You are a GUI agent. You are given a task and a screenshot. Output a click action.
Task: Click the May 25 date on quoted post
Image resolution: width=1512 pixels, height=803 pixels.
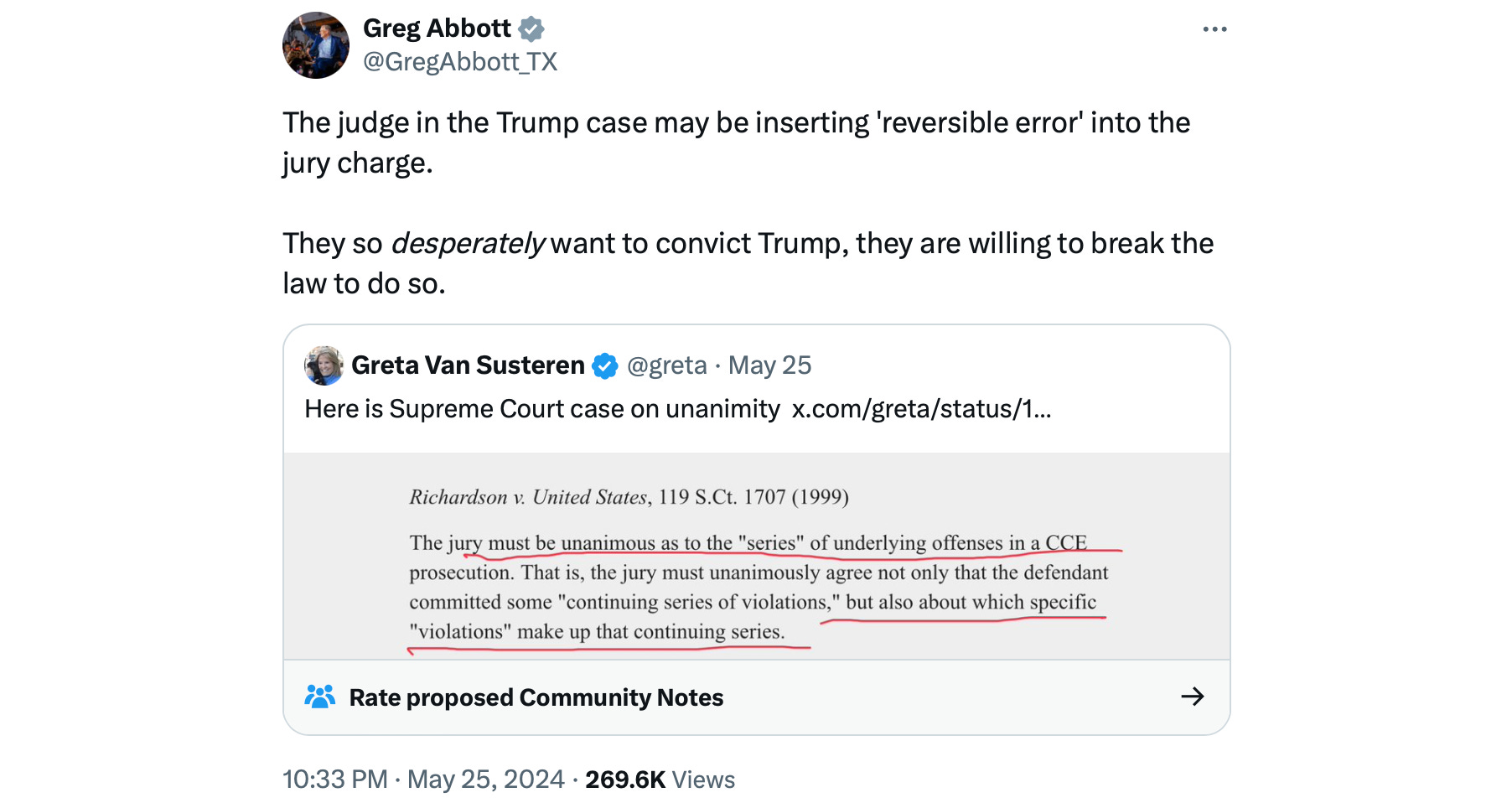[769, 365]
